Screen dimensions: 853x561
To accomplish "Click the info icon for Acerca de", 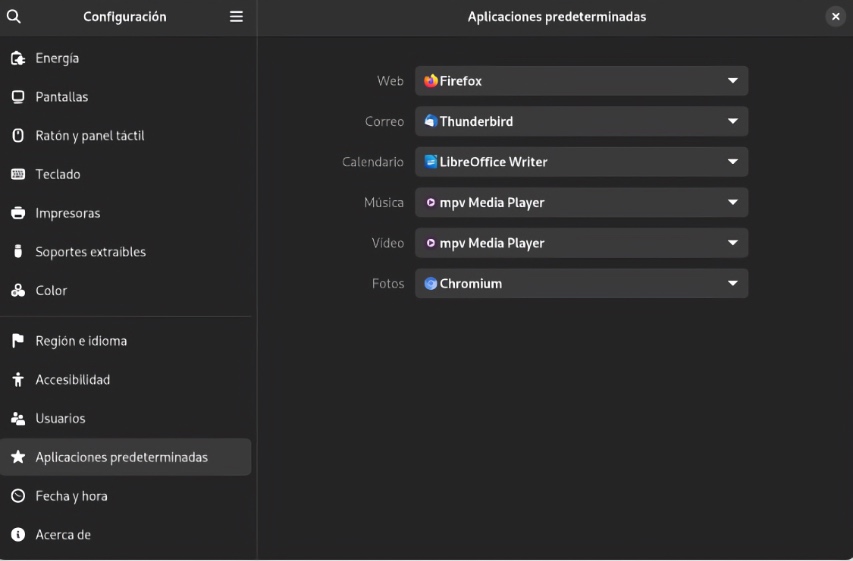I will tap(18, 534).
